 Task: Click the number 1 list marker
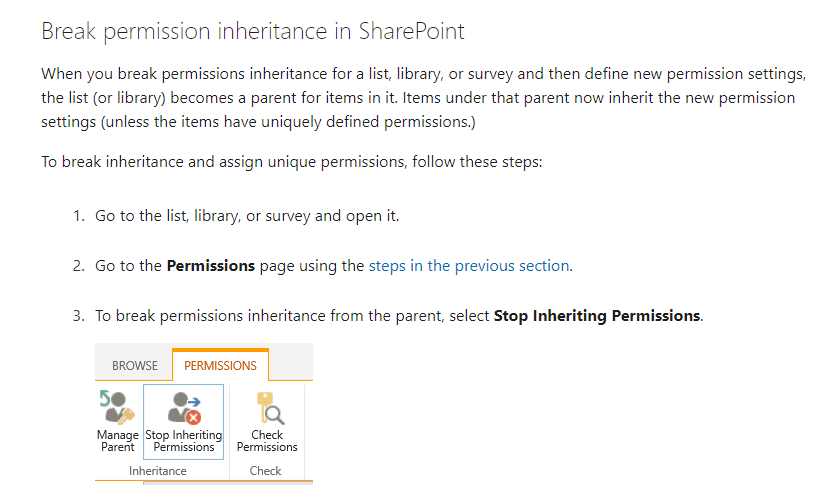click(79, 216)
